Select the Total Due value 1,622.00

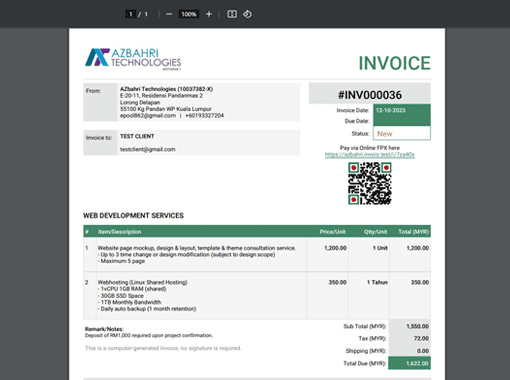pyautogui.click(x=417, y=363)
